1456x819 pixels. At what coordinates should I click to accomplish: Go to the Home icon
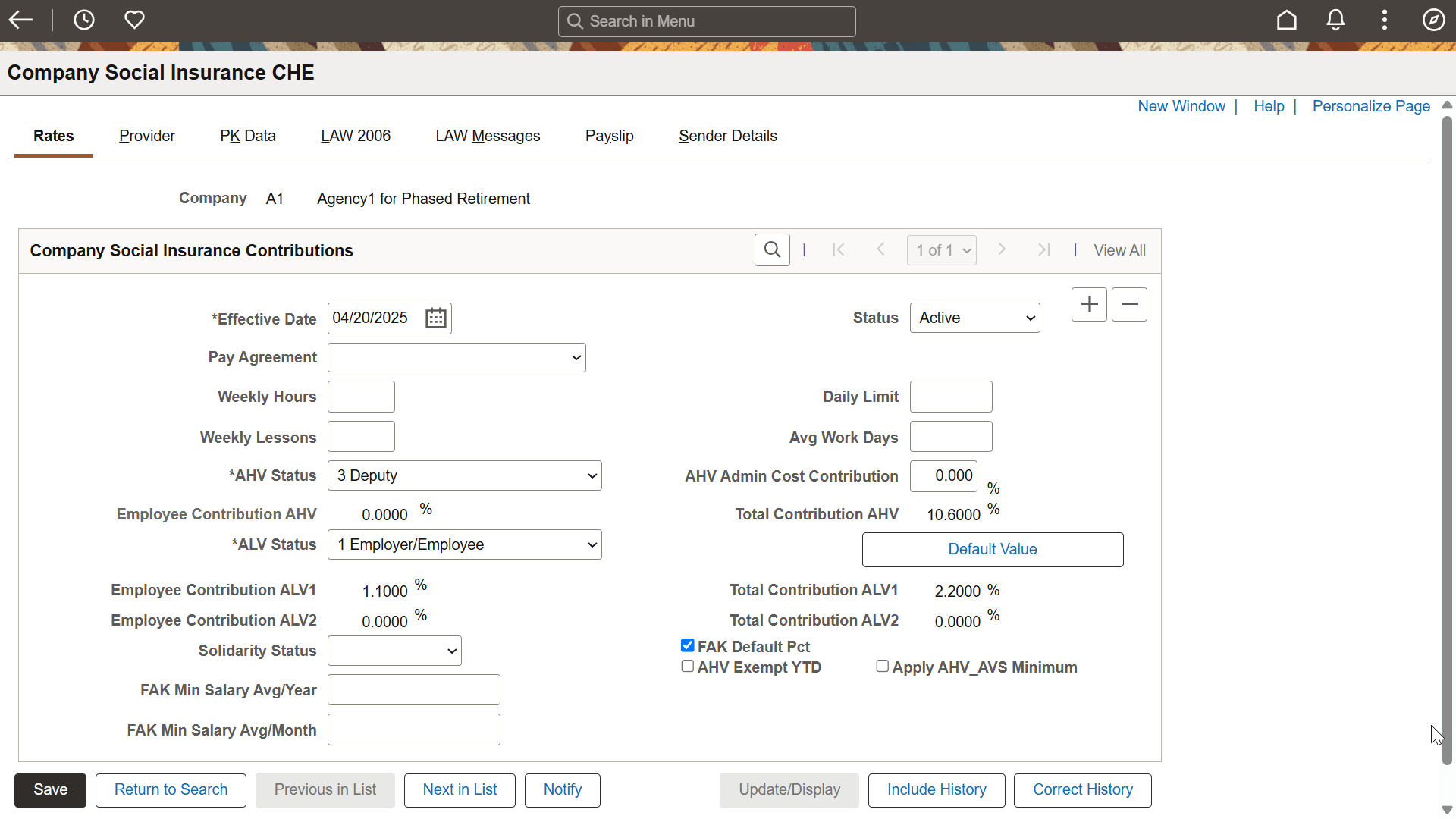(x=1286, y=20)
